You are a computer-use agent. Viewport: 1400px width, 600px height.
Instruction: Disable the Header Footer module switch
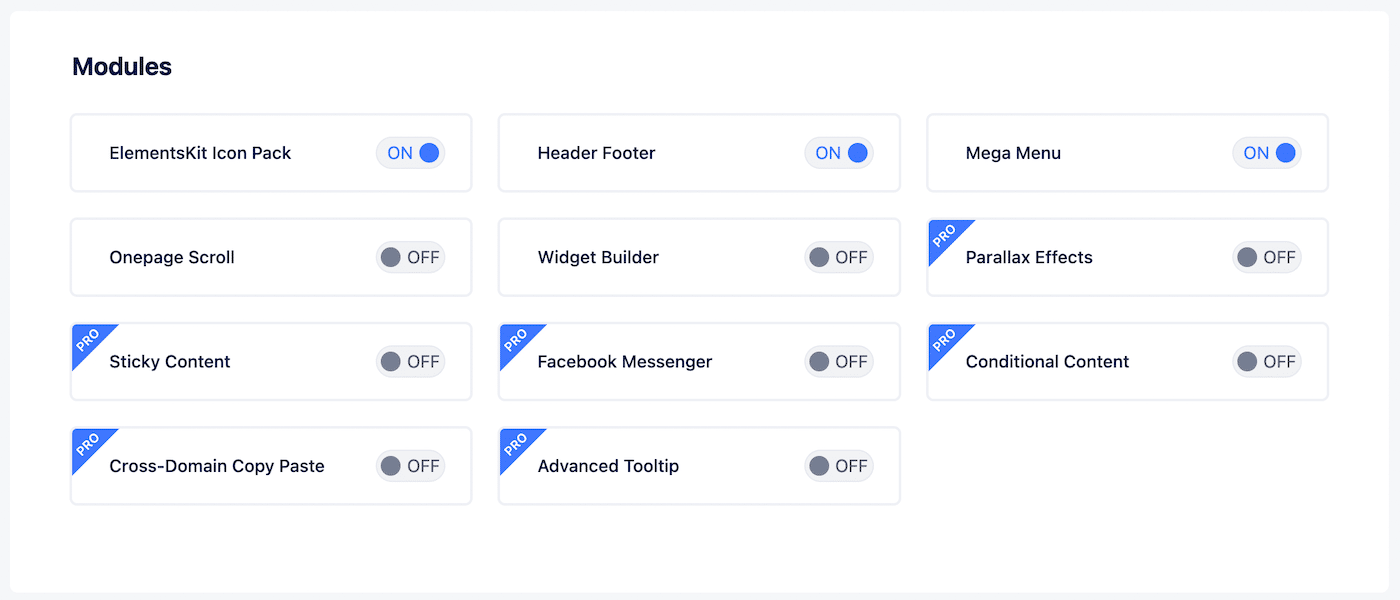[x=839, y=153]
